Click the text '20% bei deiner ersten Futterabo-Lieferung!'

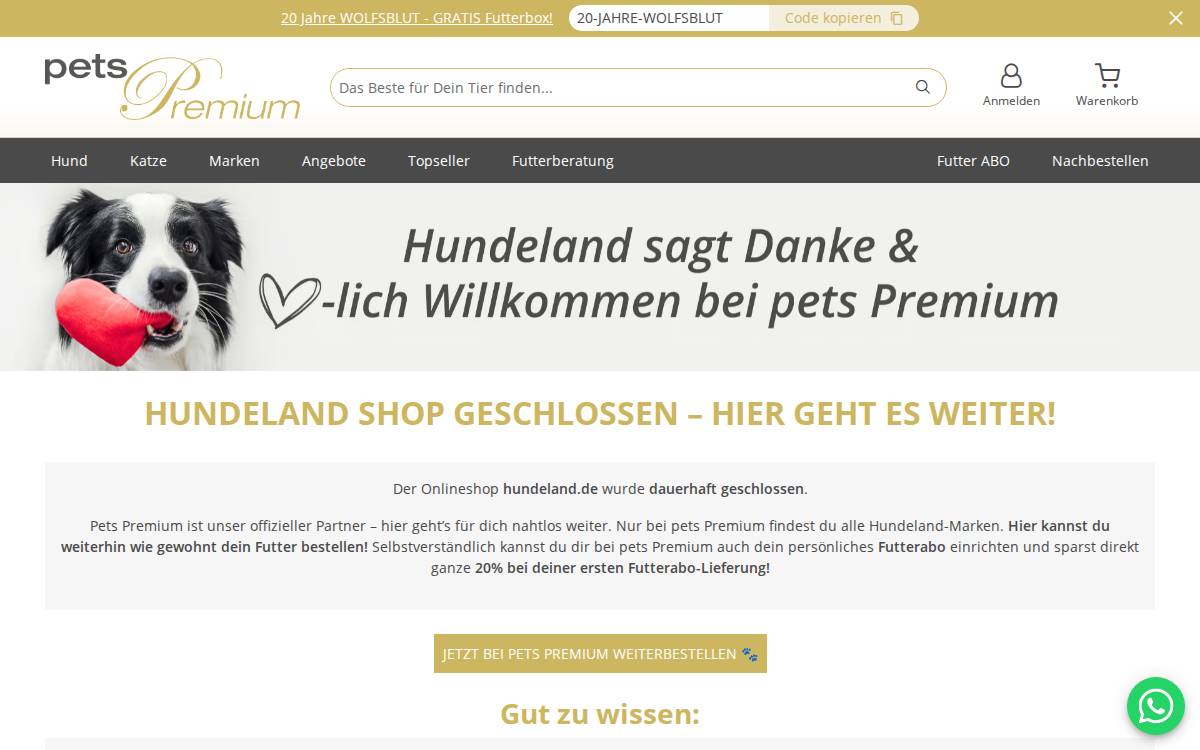pos(622,568)
